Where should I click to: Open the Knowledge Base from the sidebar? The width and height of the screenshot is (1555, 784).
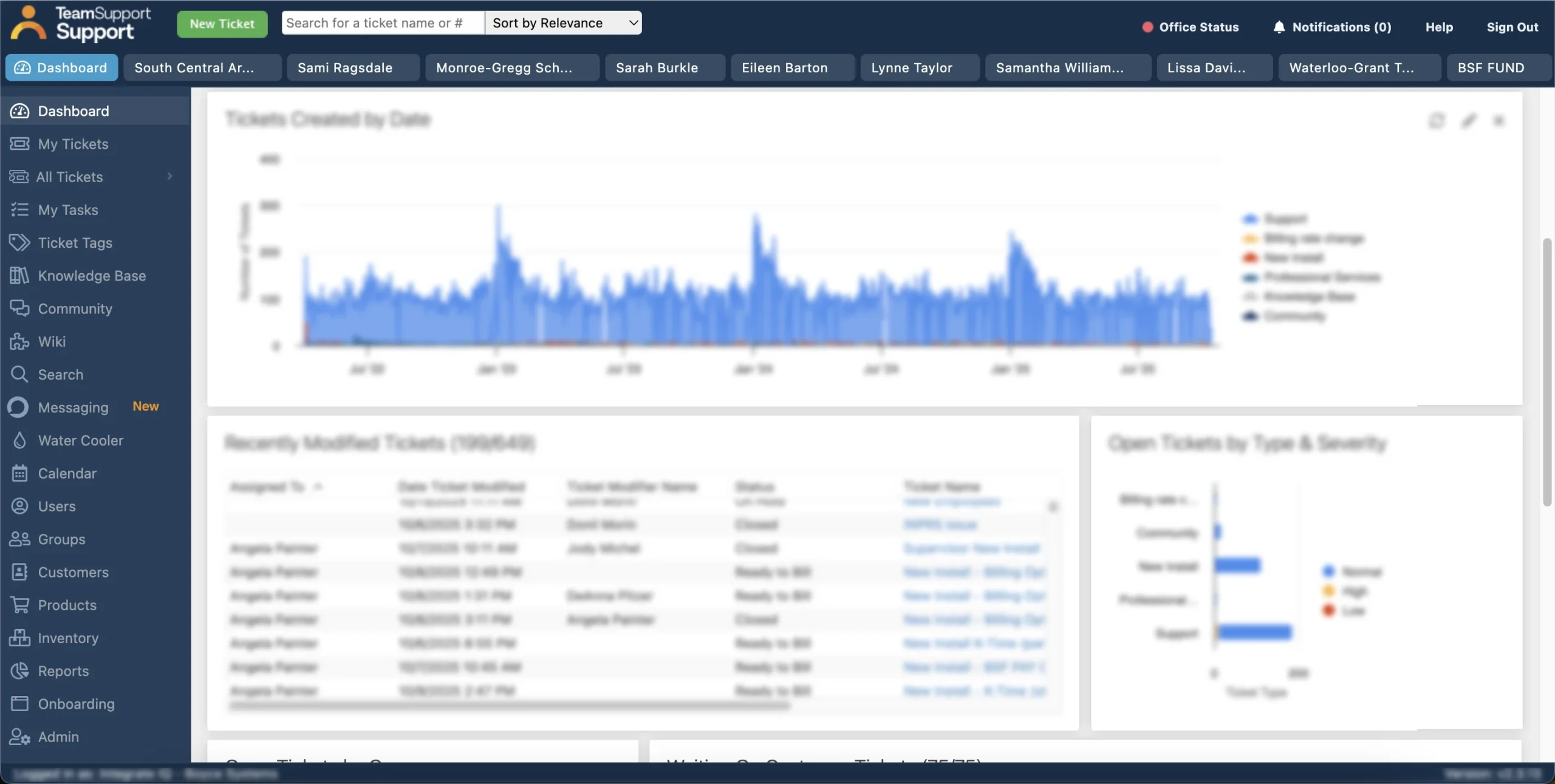coord(92,275)
